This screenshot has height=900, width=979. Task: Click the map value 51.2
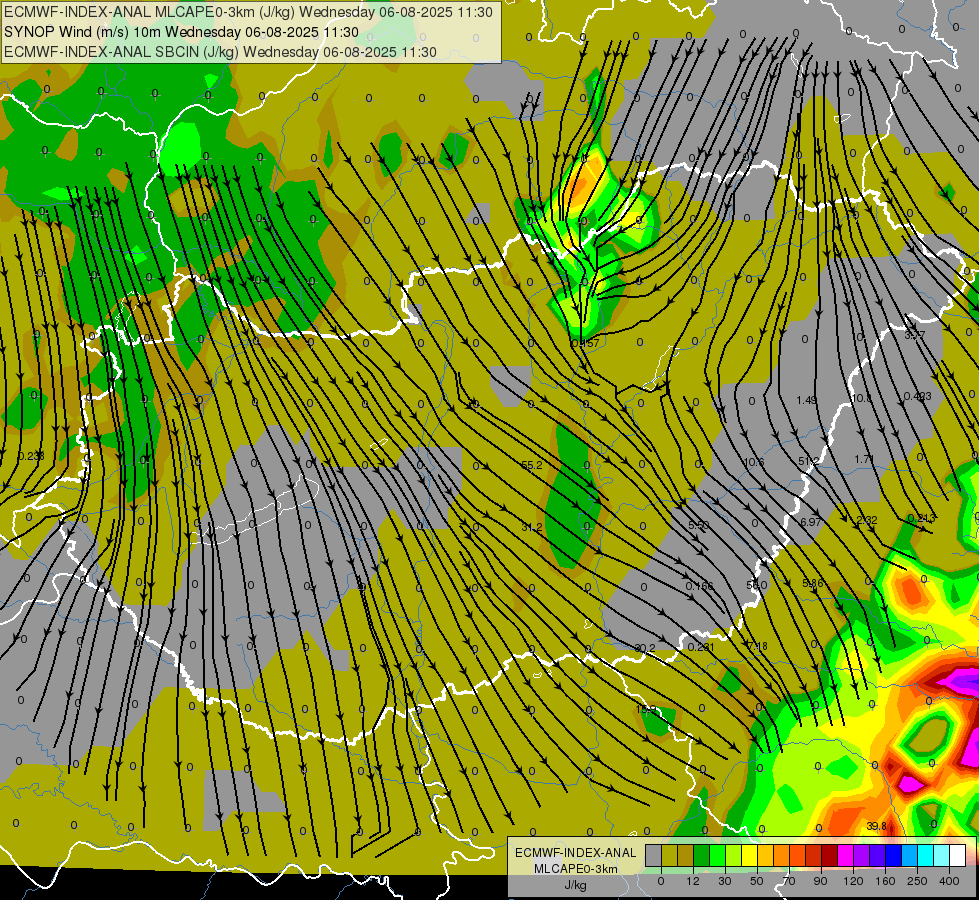809,461
